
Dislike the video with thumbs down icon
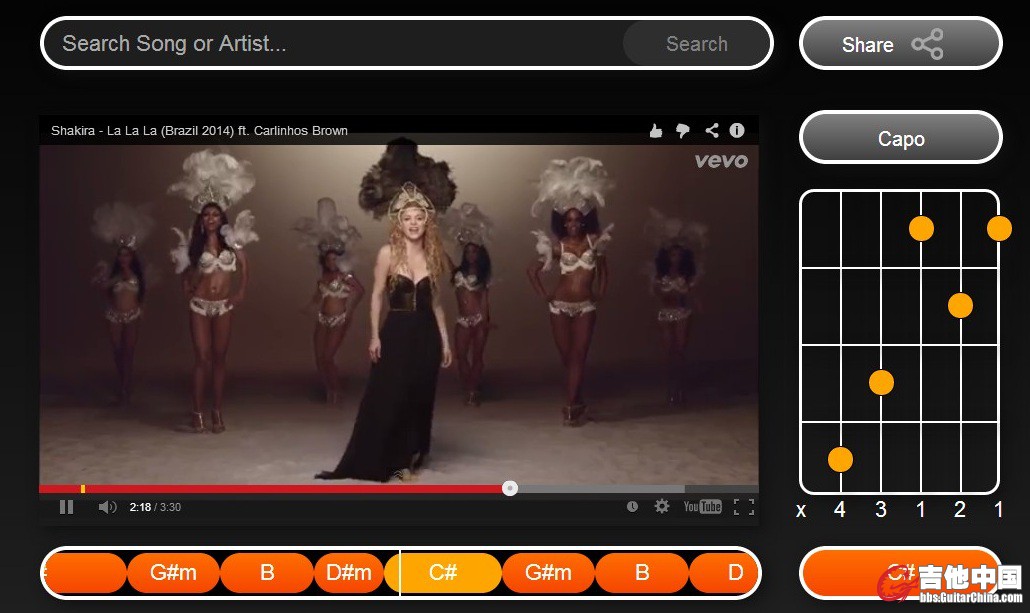pos(683,131)
